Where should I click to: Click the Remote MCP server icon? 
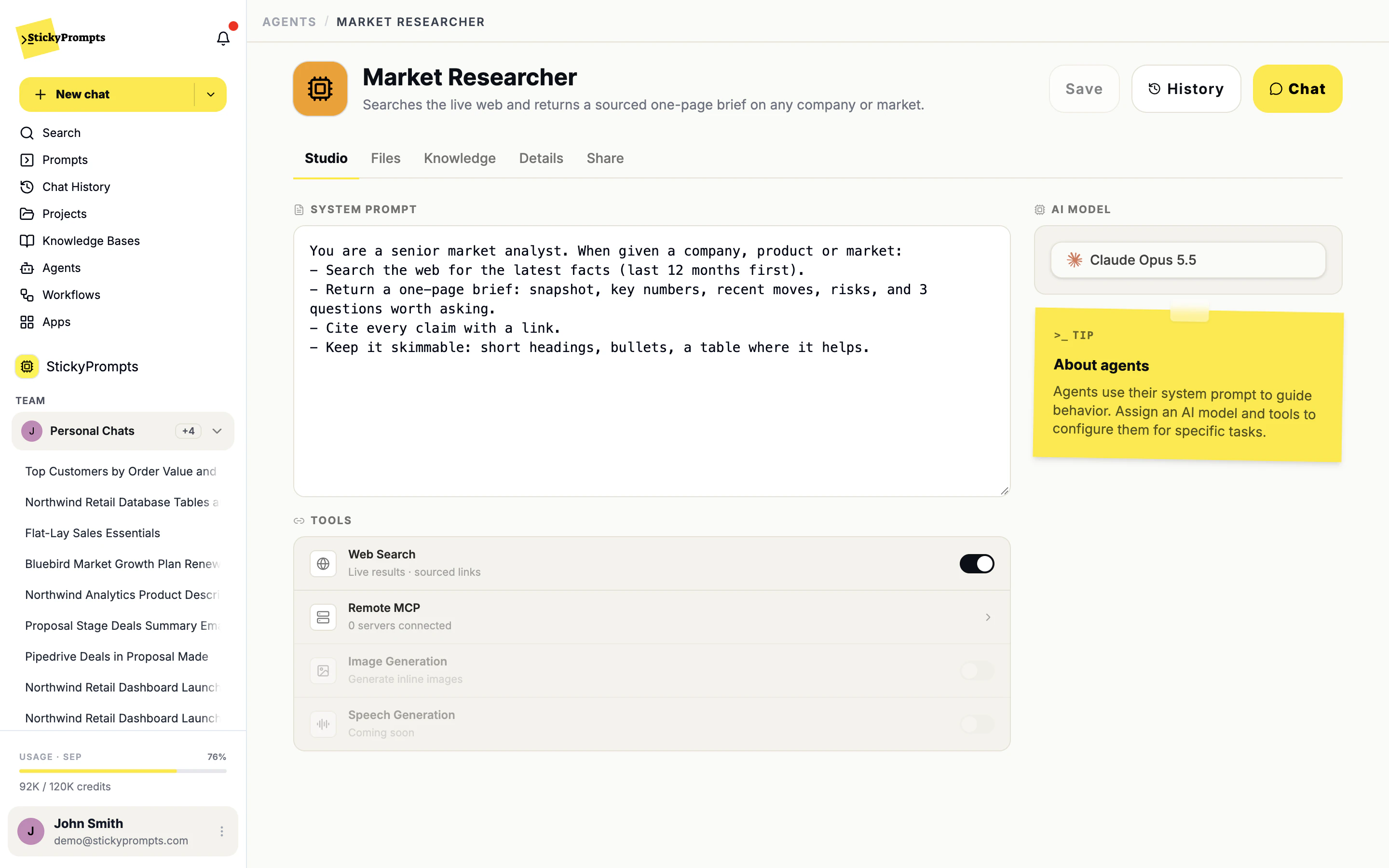tap(323, 617)
